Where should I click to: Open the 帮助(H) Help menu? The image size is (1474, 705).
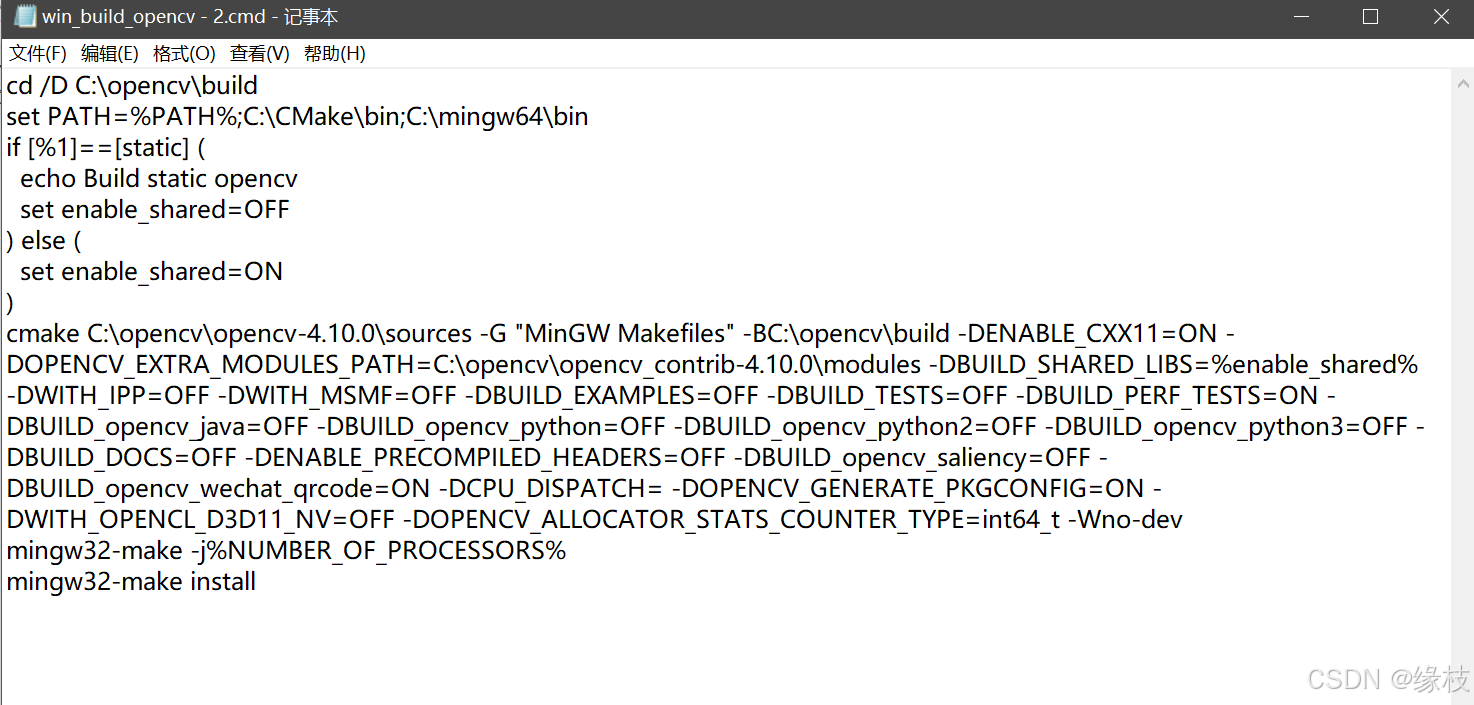(x=334, y=53)
